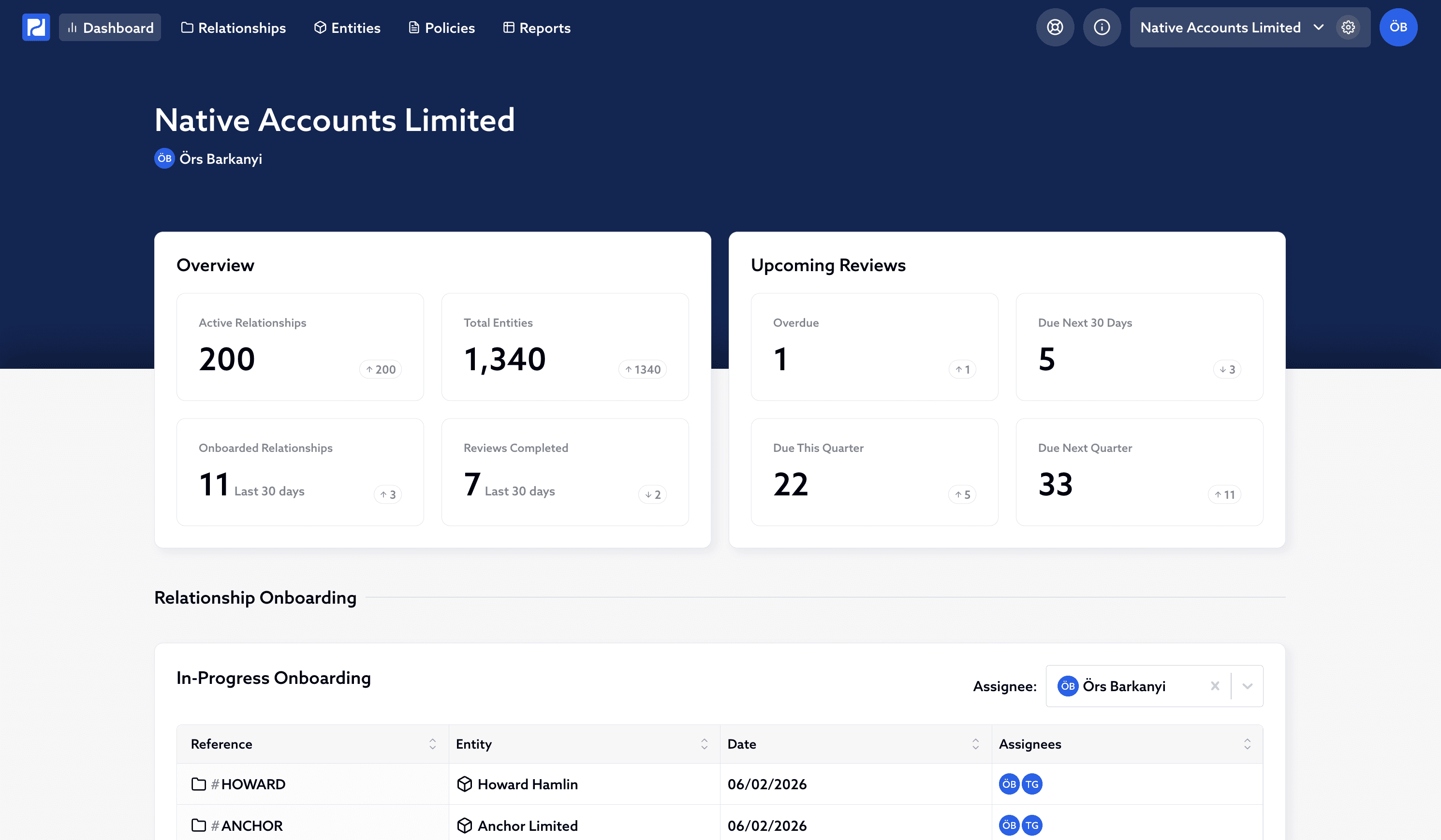Open the Overdue reviews card
The image size is (1441, 840).
coord(874,347)
